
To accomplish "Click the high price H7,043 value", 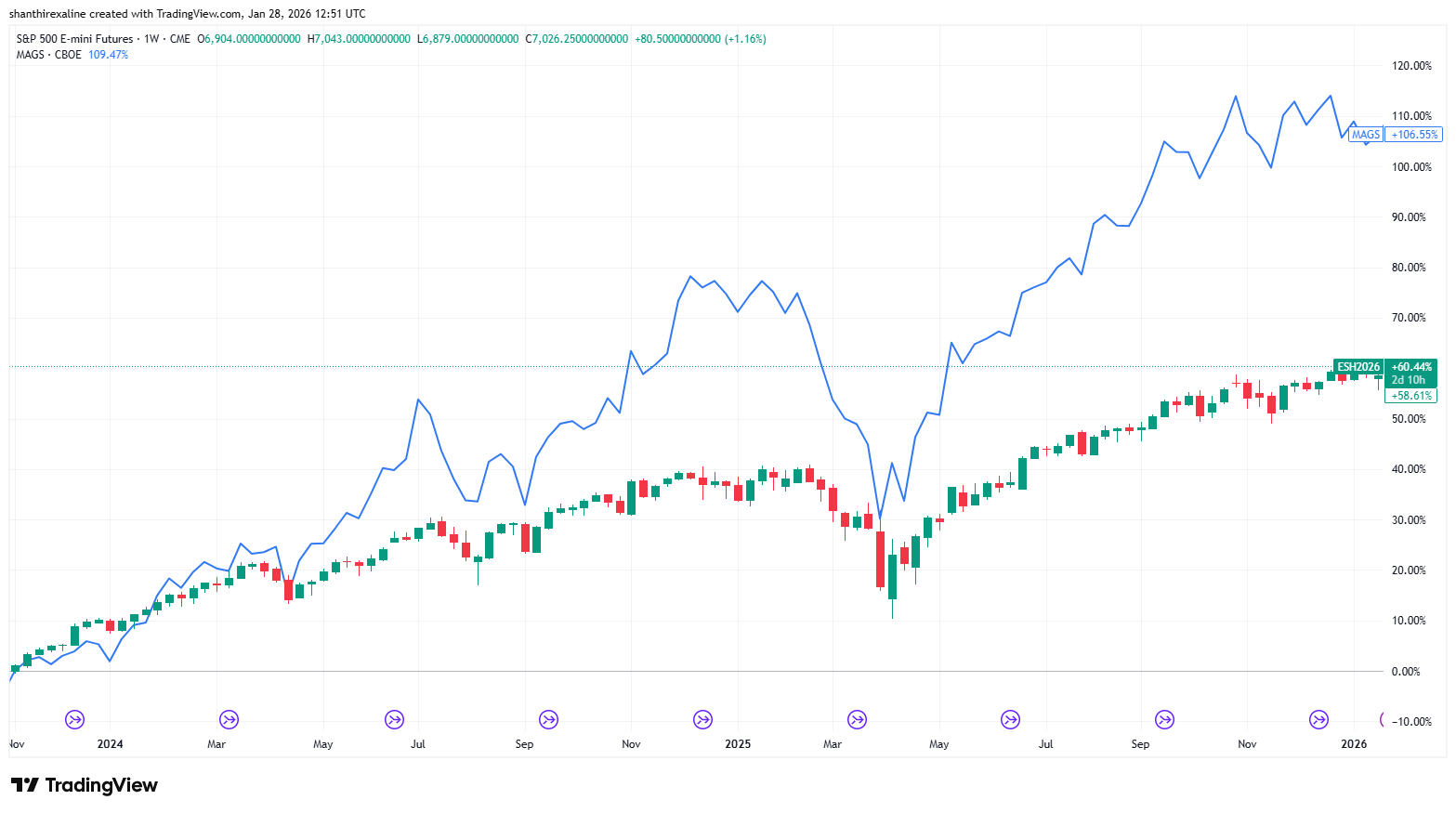I will pos(359,39).
